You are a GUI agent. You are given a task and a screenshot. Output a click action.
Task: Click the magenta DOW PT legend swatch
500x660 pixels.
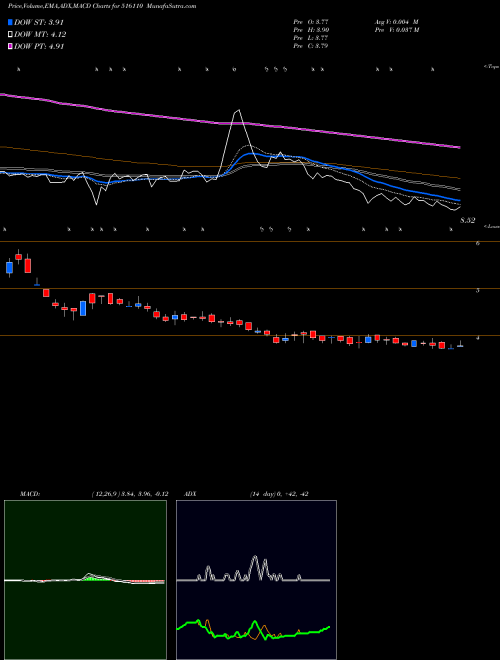[10, 46]
